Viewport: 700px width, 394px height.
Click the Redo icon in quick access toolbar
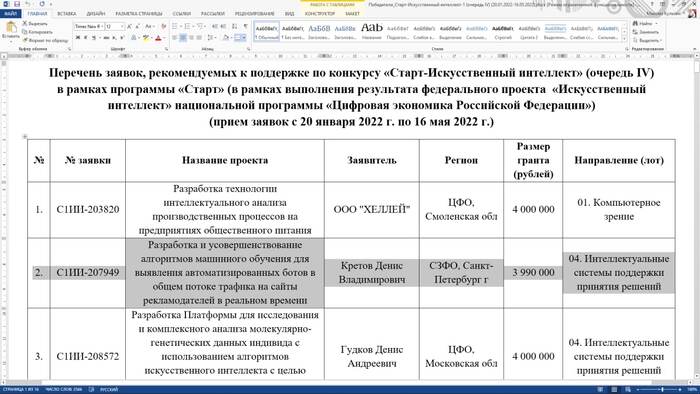point(42,4)
